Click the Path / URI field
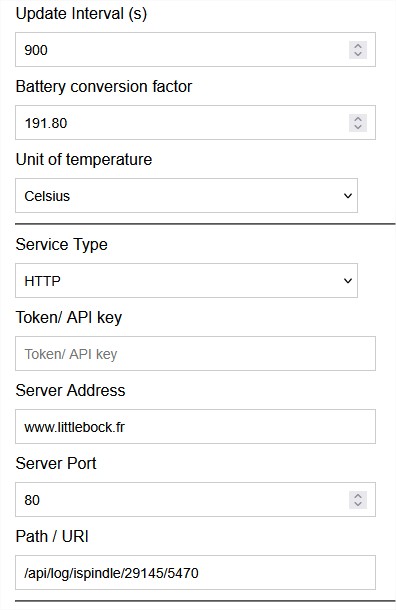 click(x=195, y=573)
